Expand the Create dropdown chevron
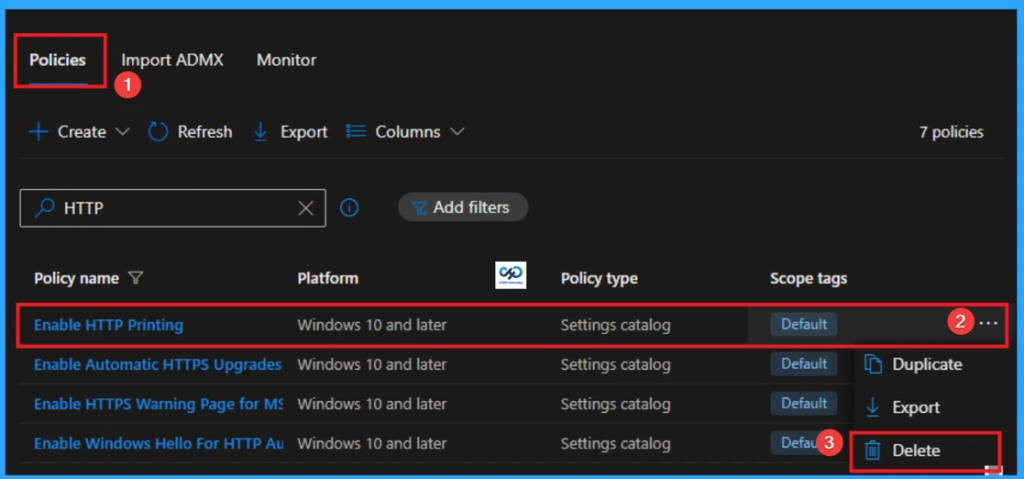 [x=122, y=131]
